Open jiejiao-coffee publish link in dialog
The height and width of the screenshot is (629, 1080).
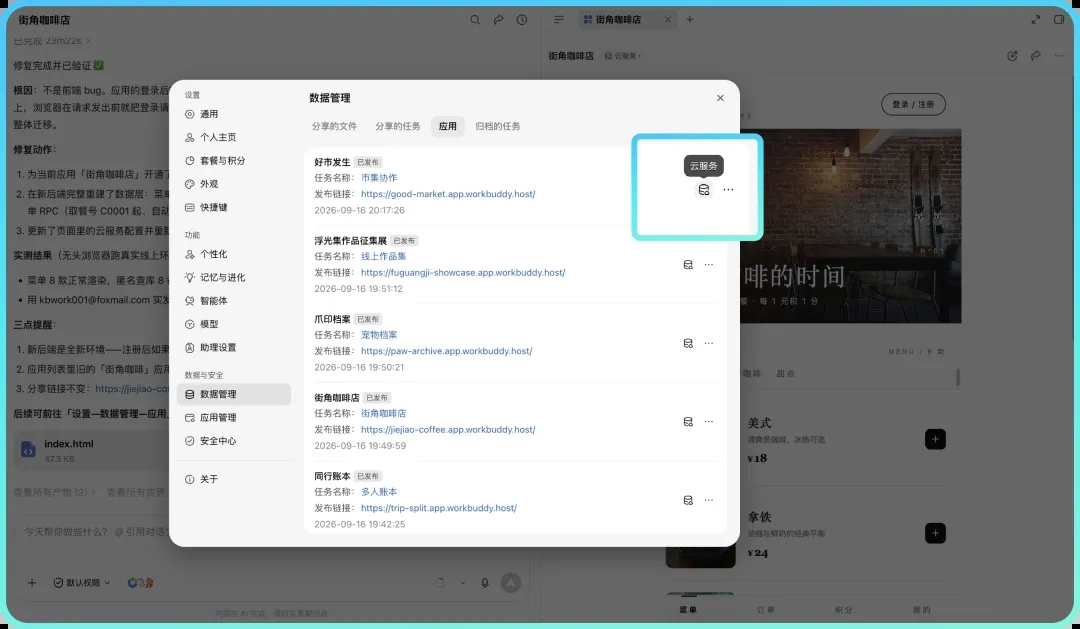click(x=448, y=430)
